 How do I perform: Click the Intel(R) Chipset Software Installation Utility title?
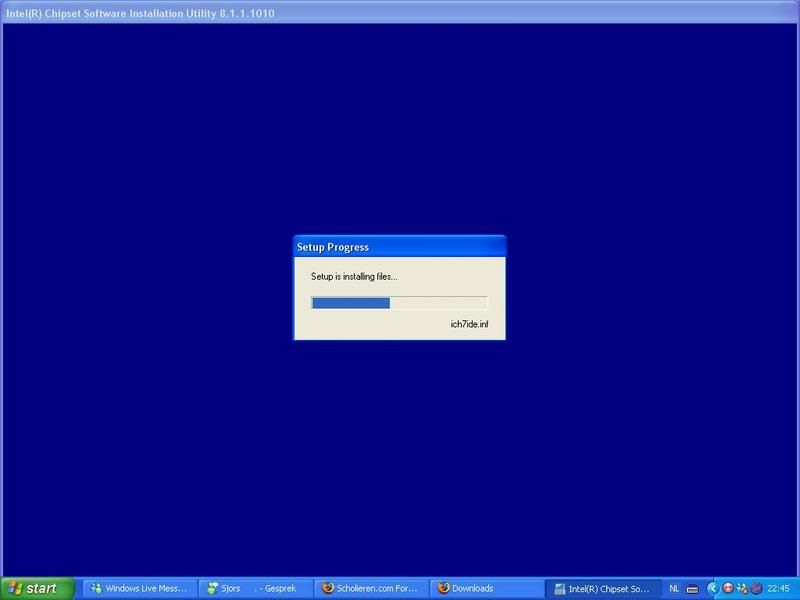140,13
